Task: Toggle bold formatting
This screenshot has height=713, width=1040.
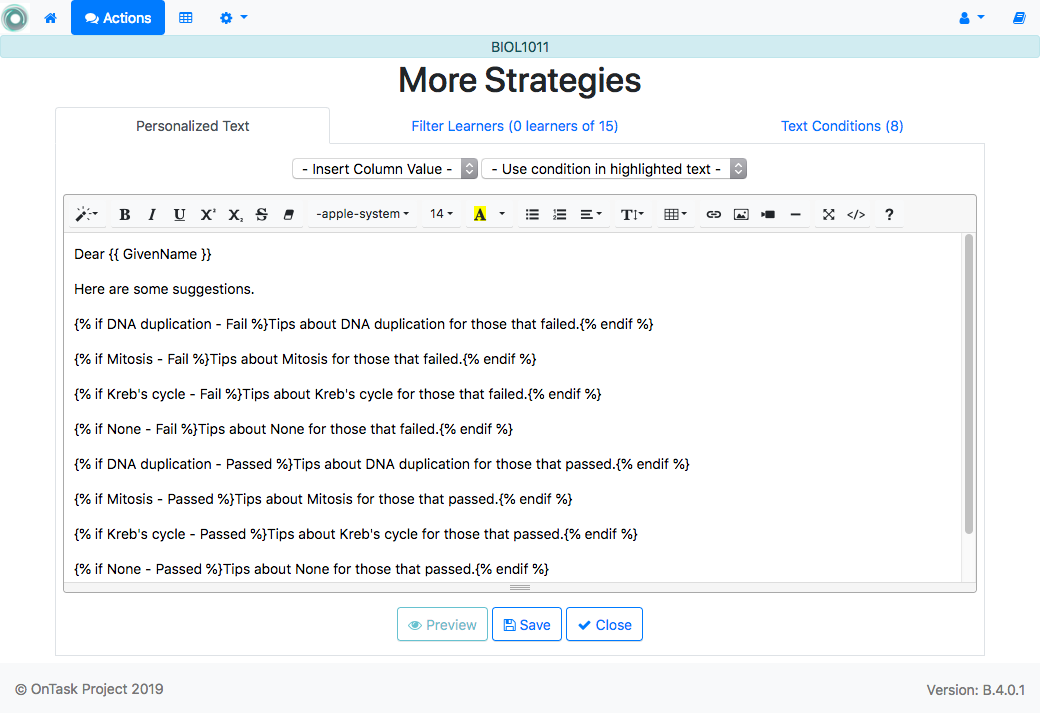Action: pyautogui.click(x=124, y=214)
